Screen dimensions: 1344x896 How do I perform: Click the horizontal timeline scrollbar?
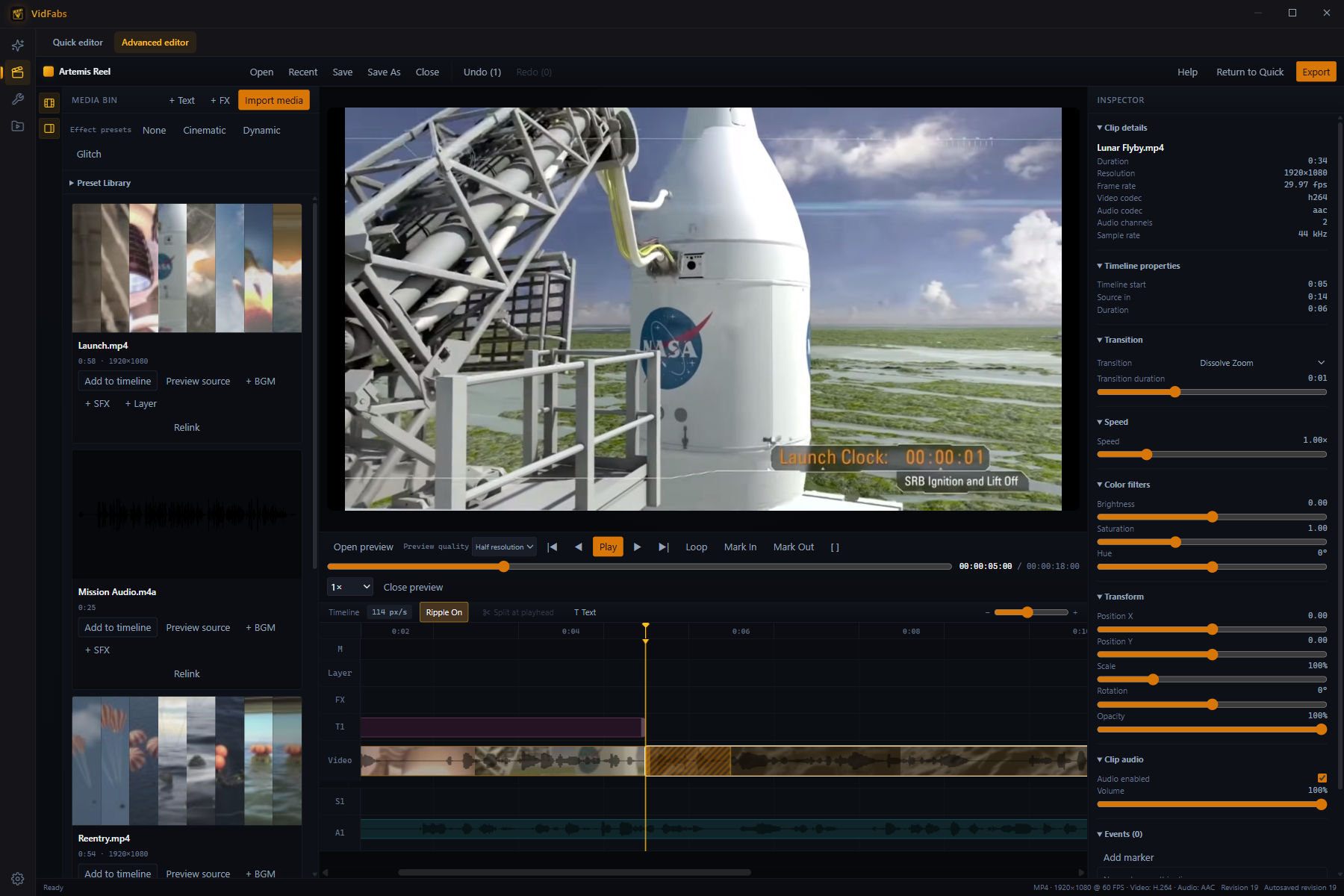[x=575, y=872]
